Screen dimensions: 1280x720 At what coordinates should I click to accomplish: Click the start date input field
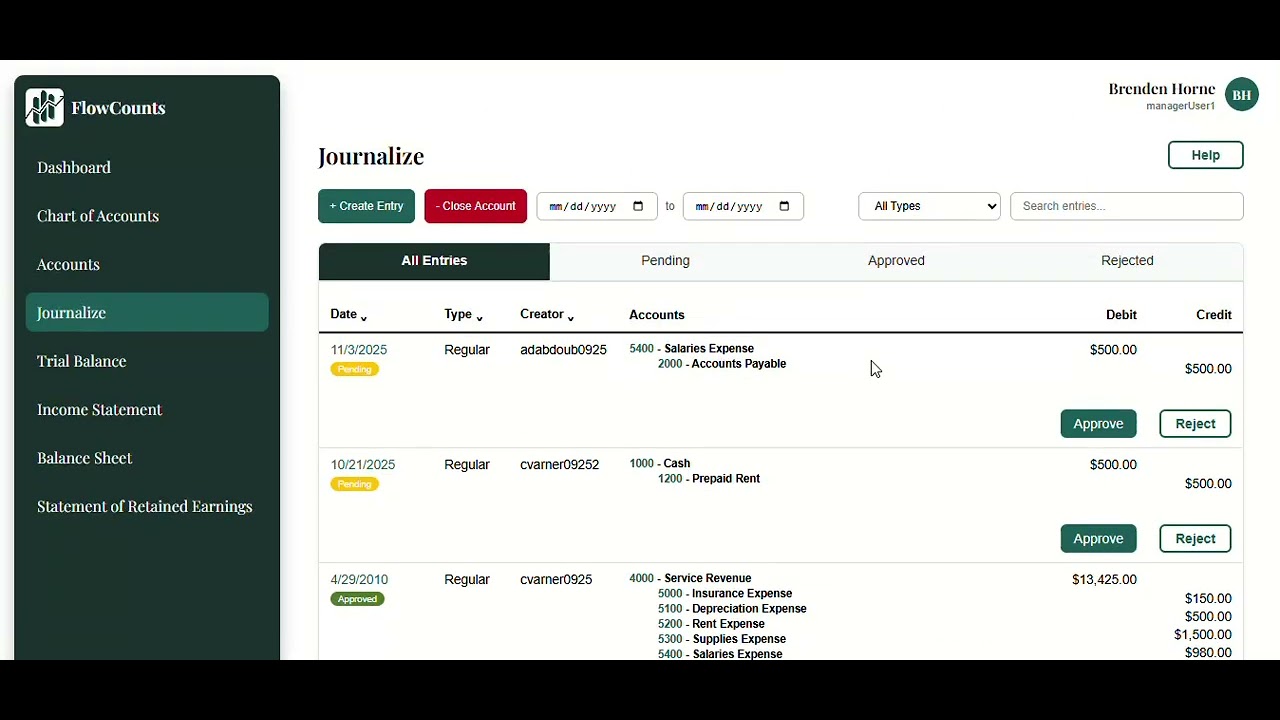click(x=597, y=206)
